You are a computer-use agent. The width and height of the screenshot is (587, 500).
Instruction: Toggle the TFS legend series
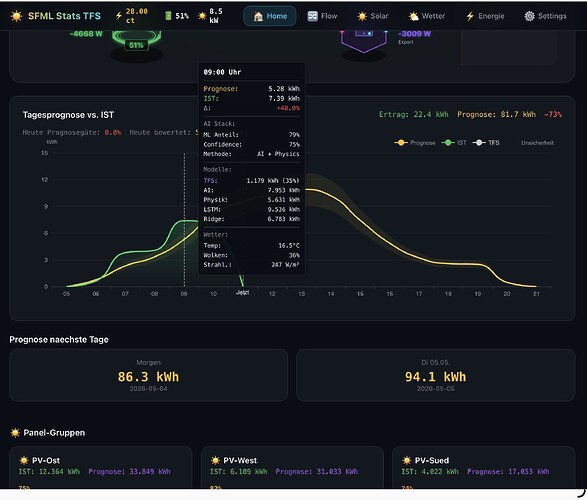(x=486, y=143)
